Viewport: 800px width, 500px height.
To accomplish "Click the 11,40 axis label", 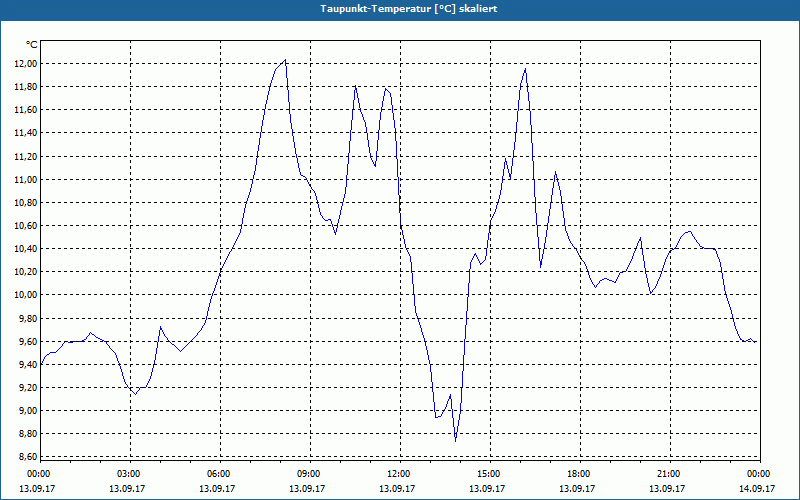I will click(26, 133).
